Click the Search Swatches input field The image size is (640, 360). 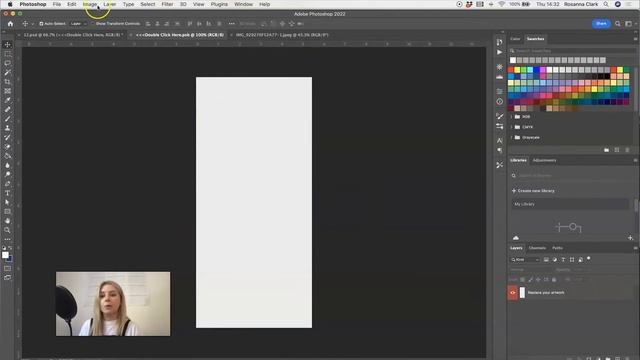coord(571,51)
